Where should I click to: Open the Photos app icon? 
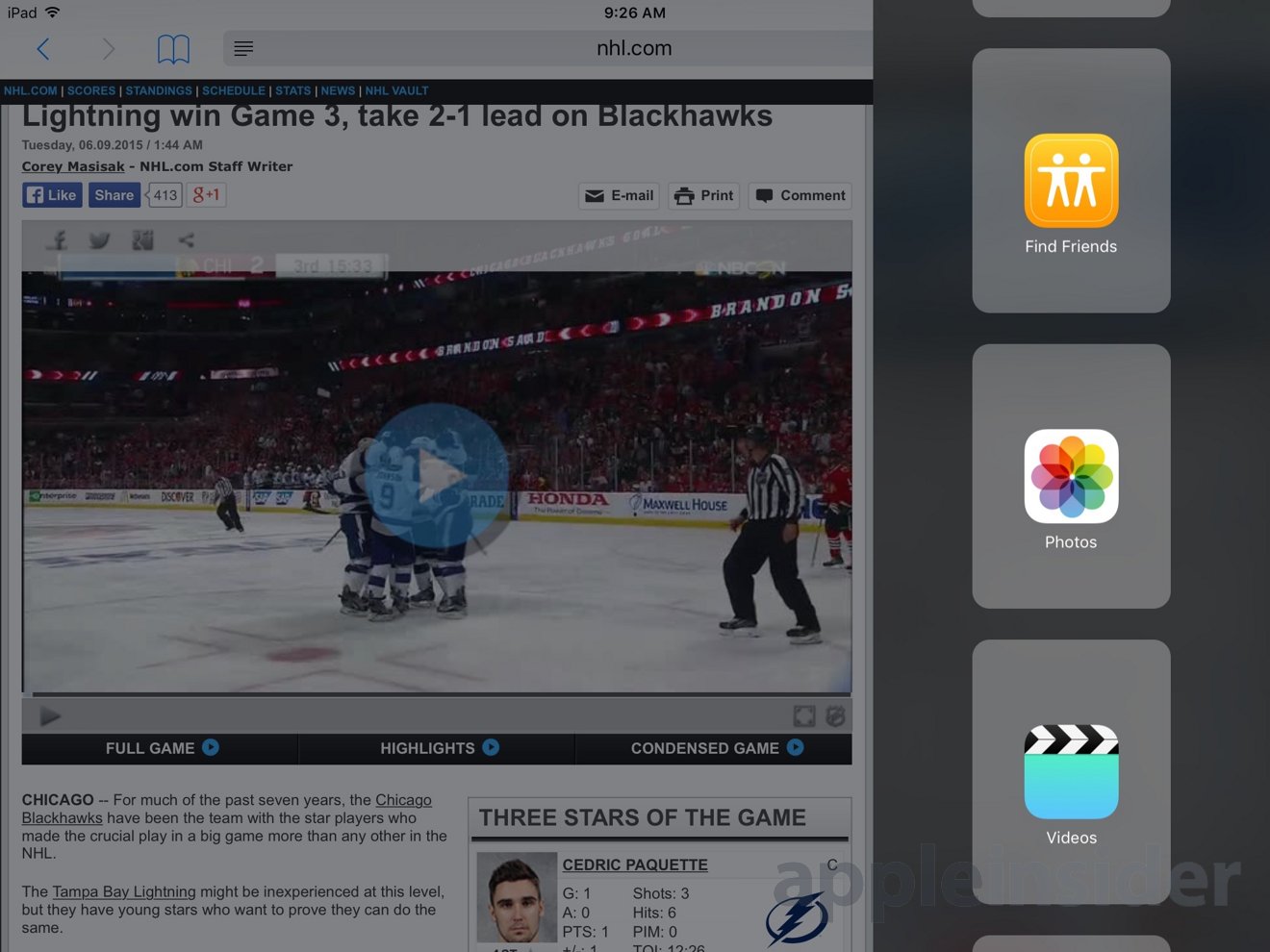pos(1071,476)
